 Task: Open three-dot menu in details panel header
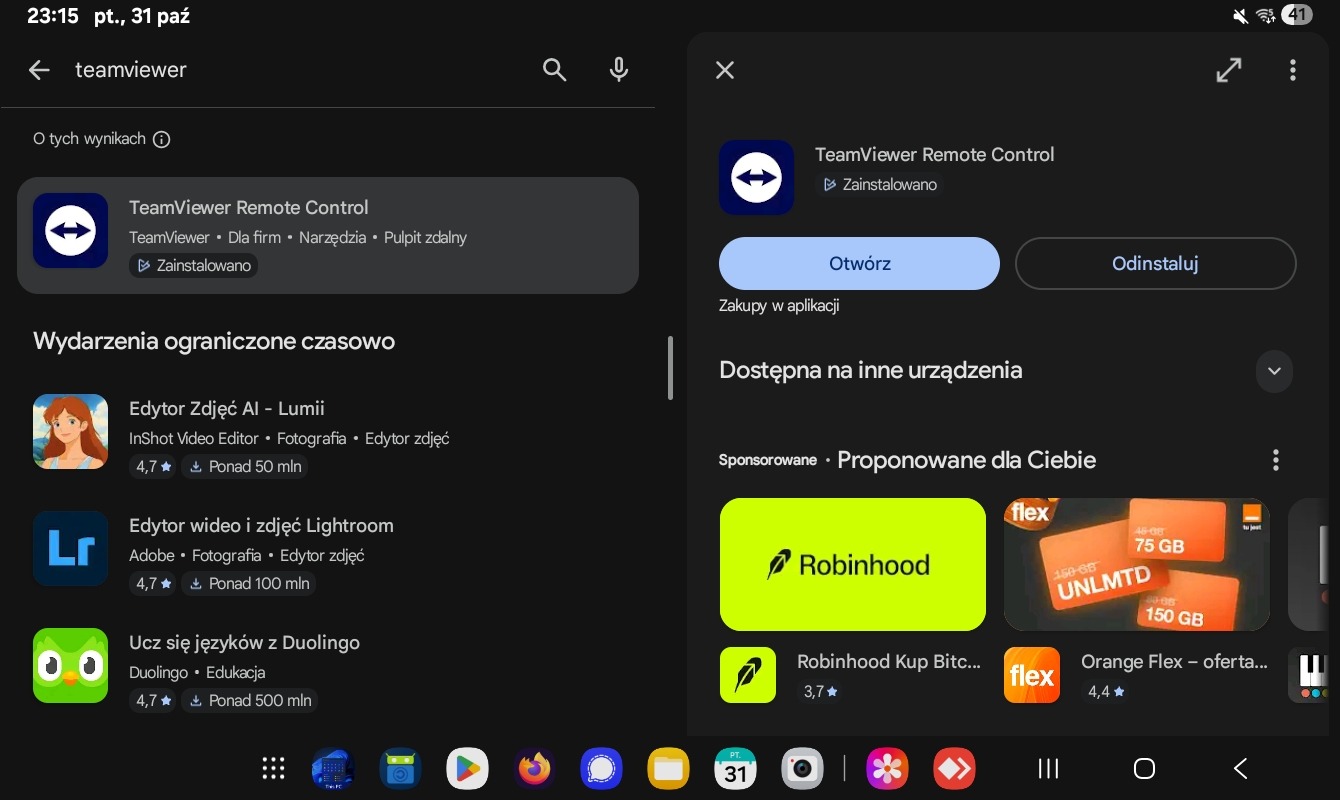pyautogui.click(x=1292, y=70)
